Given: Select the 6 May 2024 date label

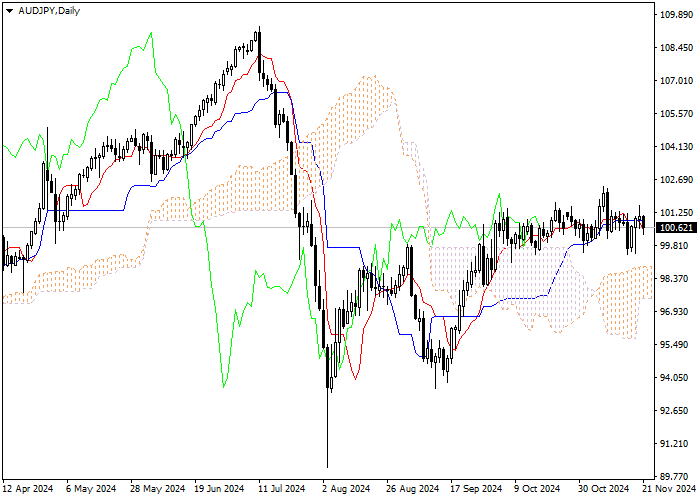Looking at the screenshot, I should (91, 489).
